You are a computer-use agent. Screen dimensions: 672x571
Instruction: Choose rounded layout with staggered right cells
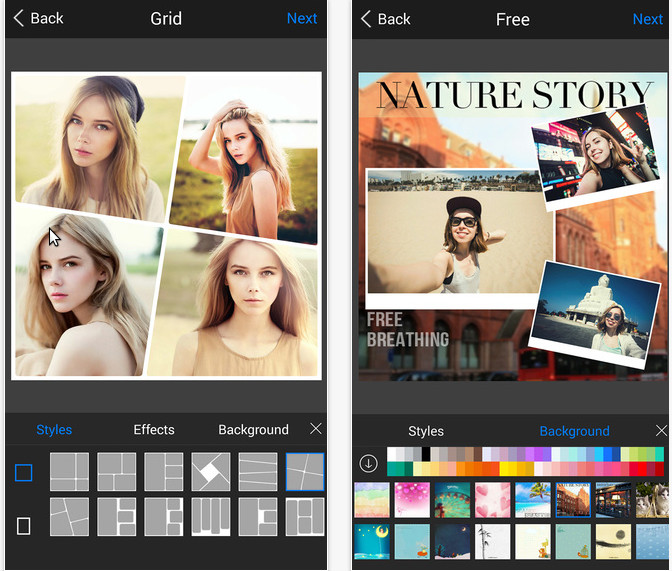click(164, 517)
